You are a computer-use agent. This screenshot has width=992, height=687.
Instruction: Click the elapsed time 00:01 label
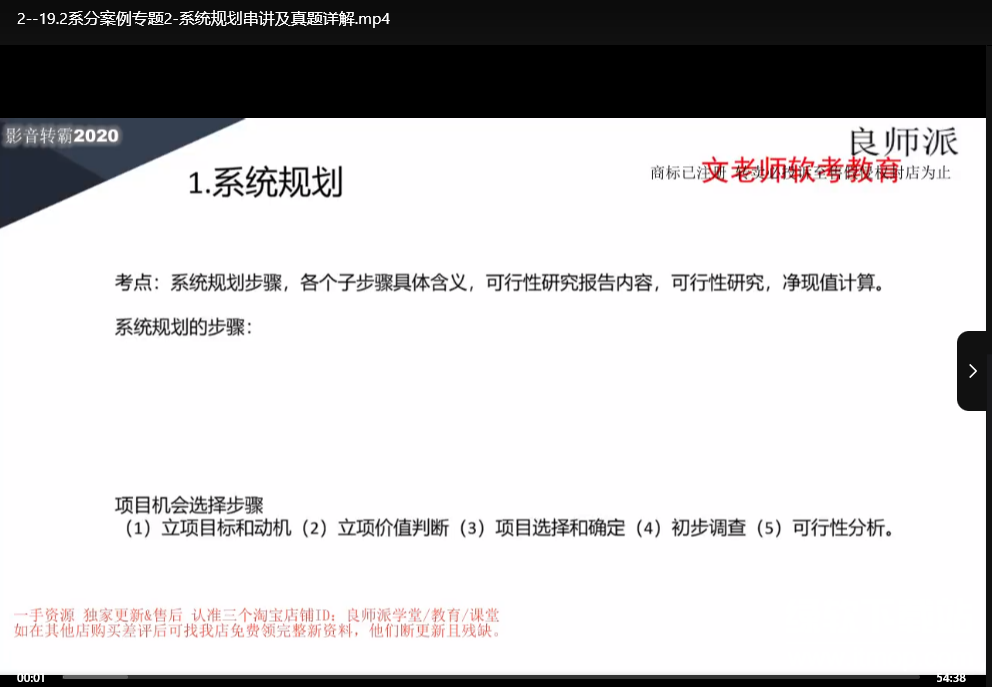pos(31,678)
